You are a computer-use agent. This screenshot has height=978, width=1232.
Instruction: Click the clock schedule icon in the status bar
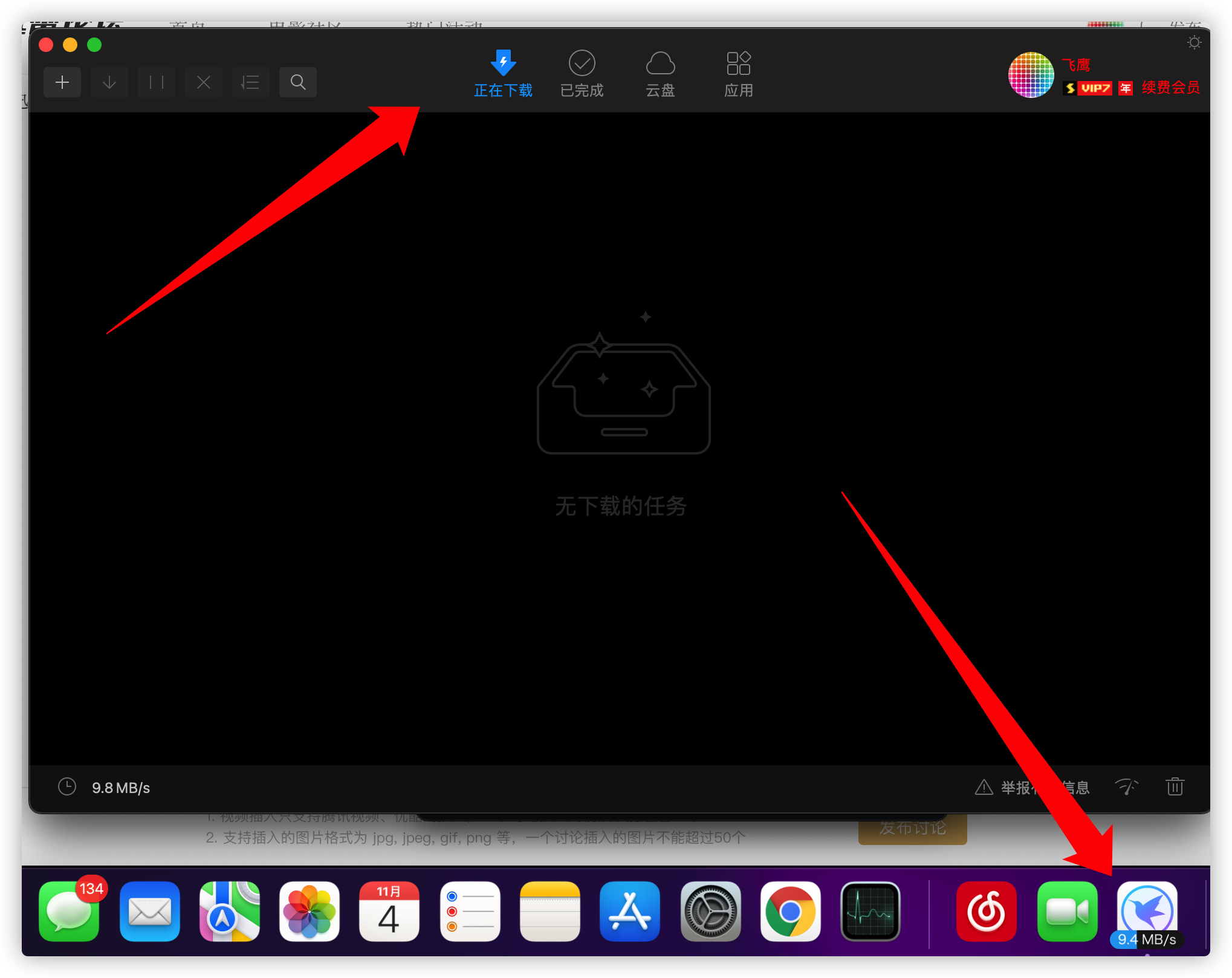67,787
